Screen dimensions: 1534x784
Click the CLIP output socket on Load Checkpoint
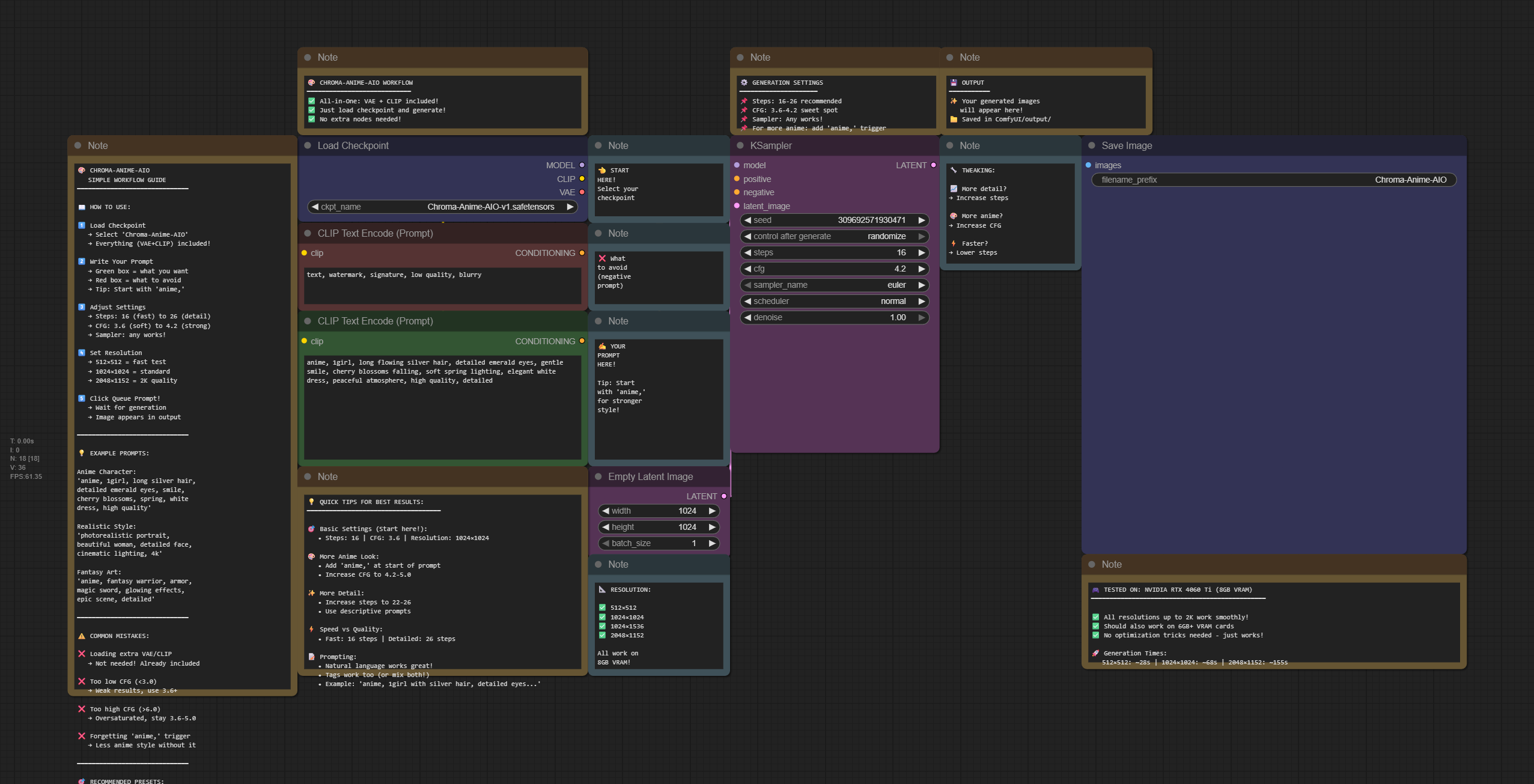(x=582, y=178)
